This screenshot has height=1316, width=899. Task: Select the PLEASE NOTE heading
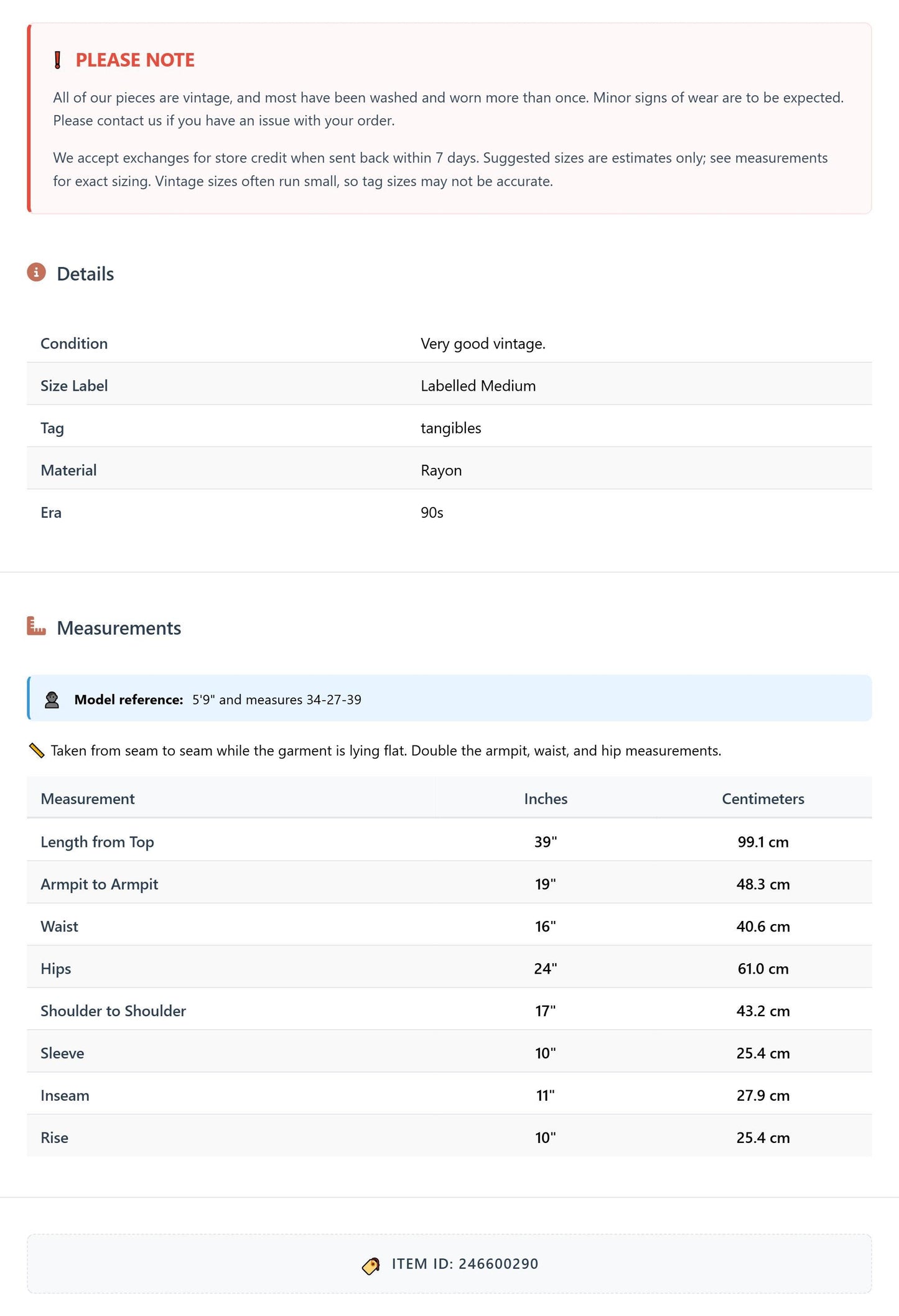[135, 60]
